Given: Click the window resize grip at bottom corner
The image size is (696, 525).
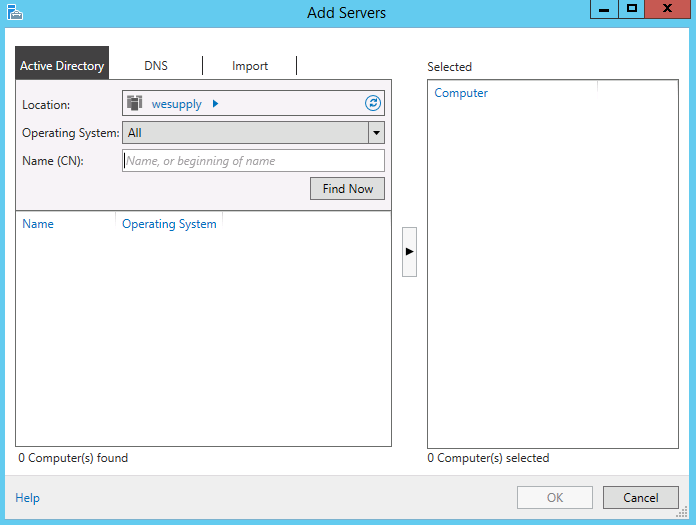Looking at the screenshot, I should [x=682, y=512].
